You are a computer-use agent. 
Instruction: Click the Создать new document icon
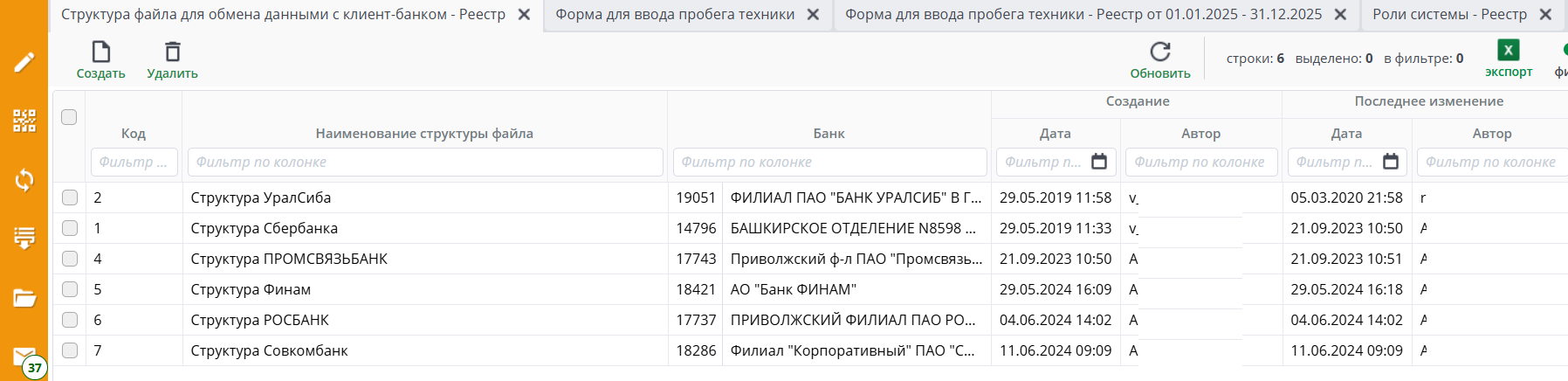click(101, 52)
